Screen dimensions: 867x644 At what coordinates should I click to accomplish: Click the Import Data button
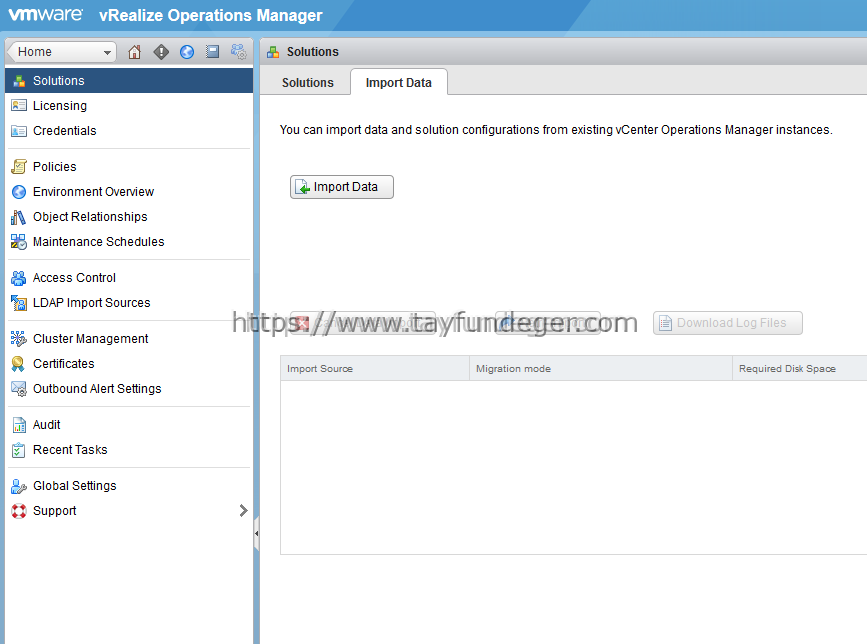pos(342,187)
